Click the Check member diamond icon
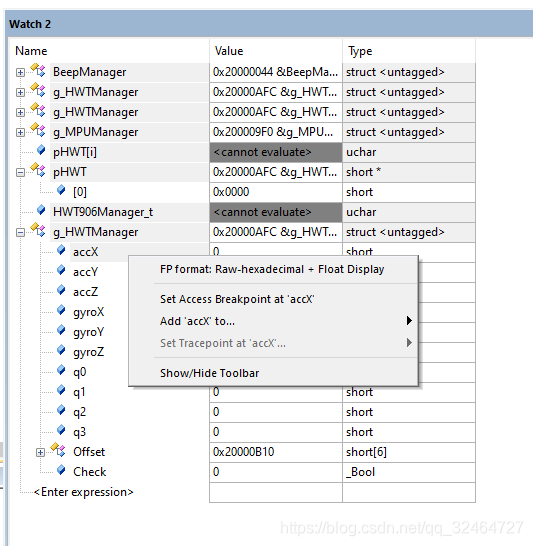Viewport: 533px width, 546px height. coord(61,470)
